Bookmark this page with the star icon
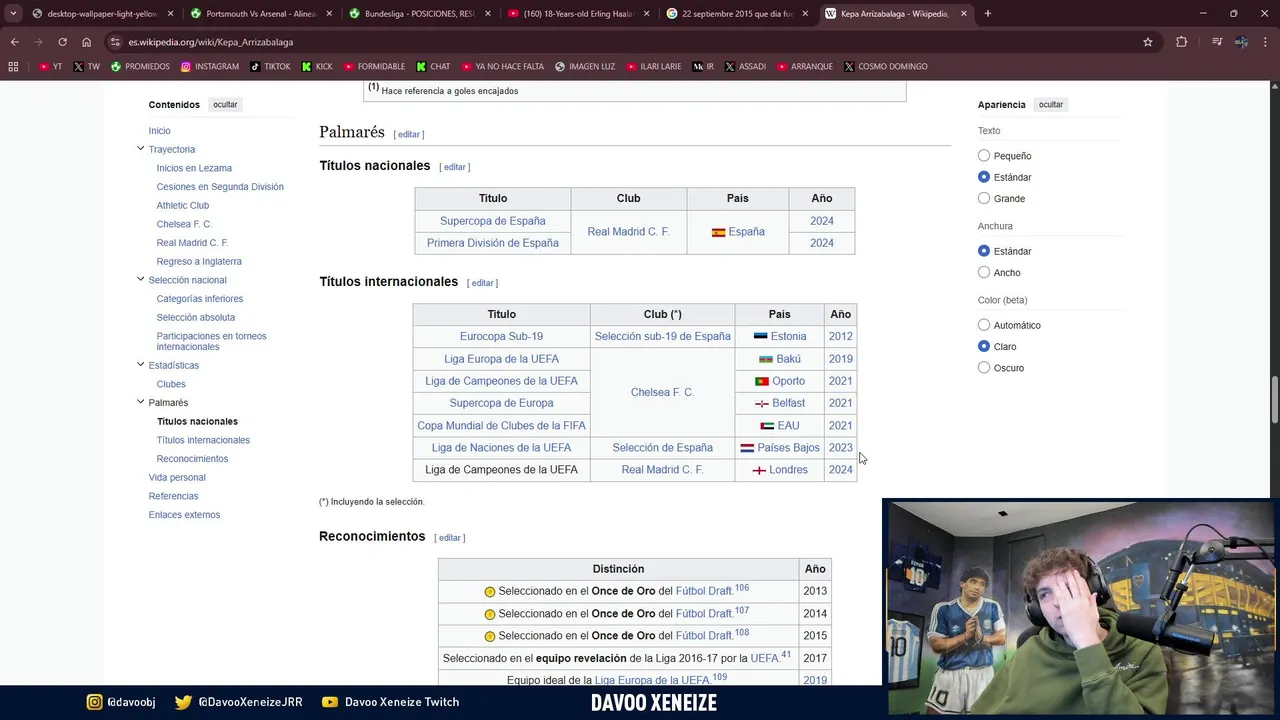The width and height of the screenshot is (1280, 720). click(x=1148, y=42)
